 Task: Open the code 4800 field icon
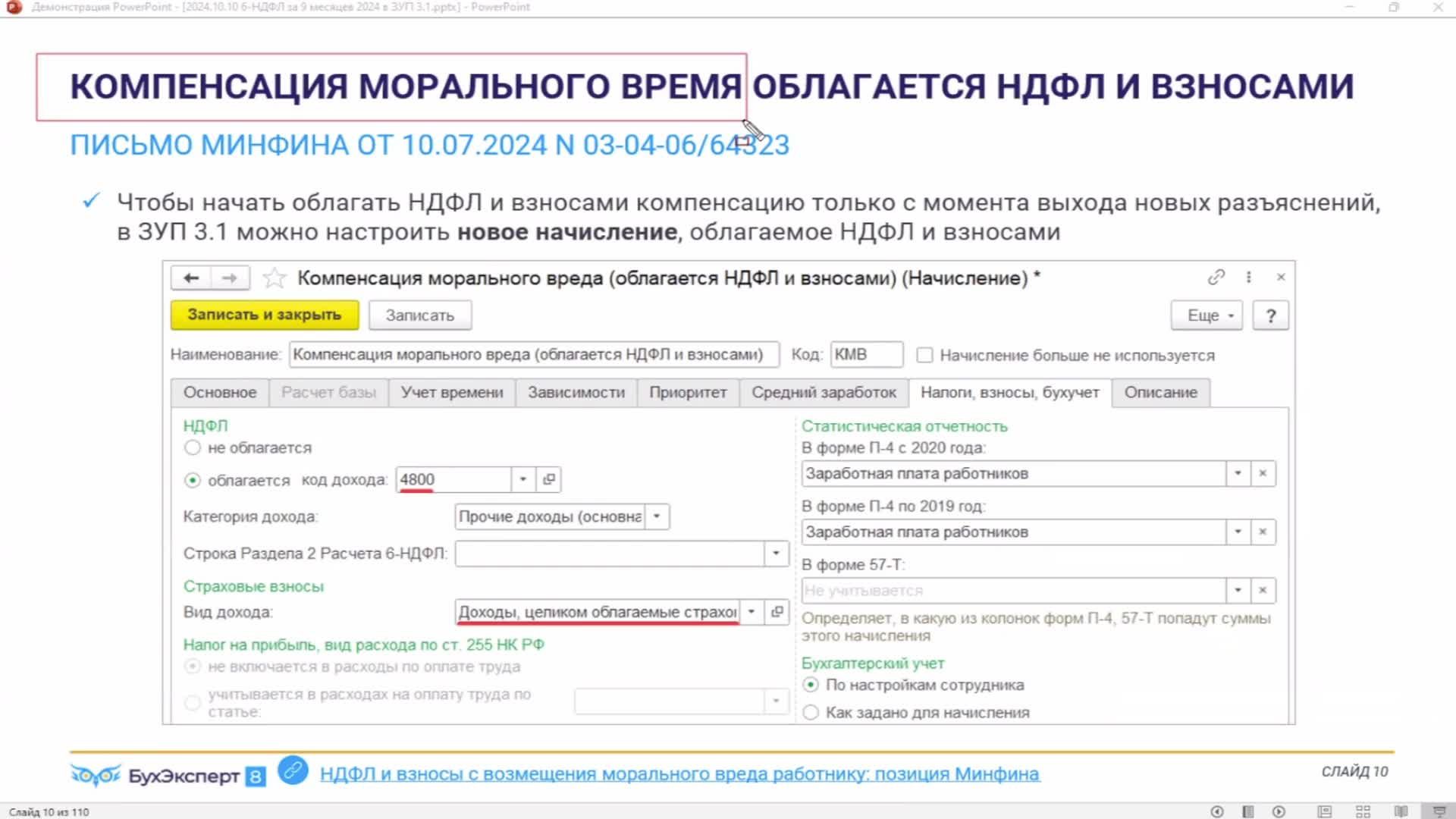coord(549,479)
